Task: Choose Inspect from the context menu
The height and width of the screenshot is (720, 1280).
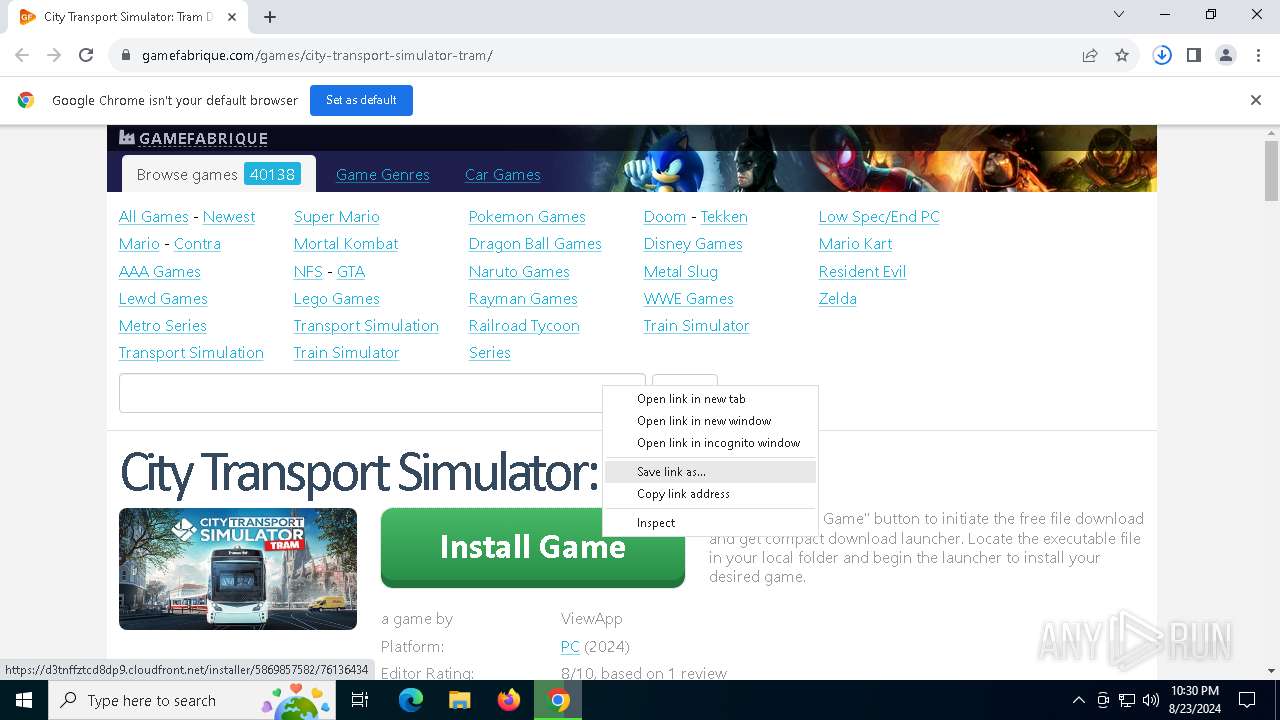Action: click(710, 523)
